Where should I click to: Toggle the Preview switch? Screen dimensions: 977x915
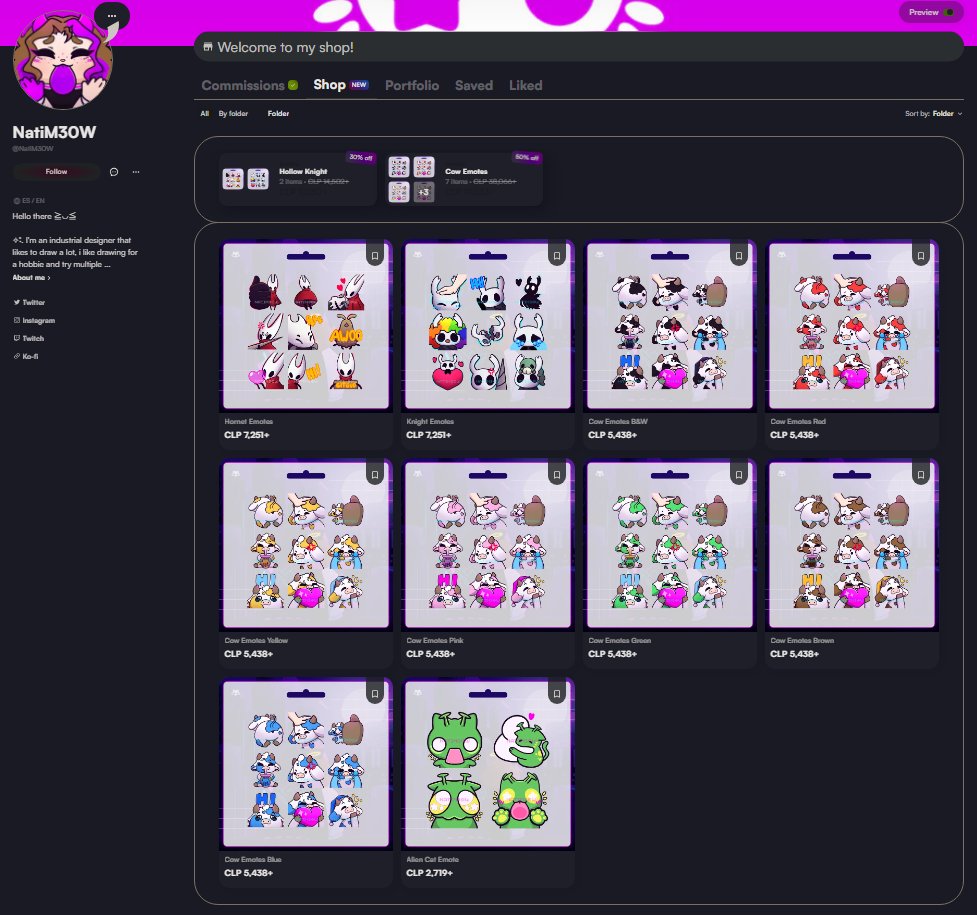[949, 12]
